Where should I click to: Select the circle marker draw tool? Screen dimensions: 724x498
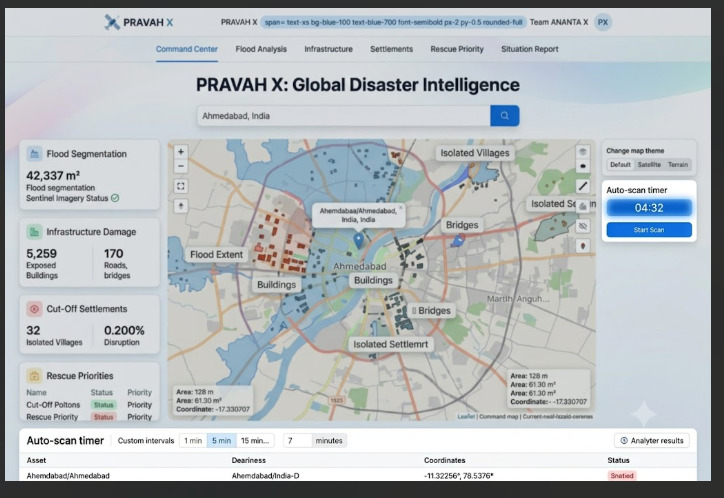coord(583,166)
